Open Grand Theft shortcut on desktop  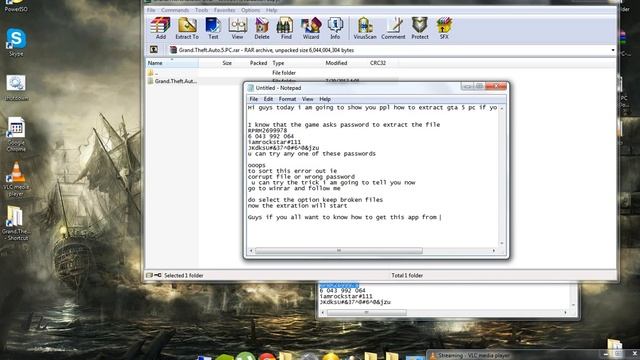coord(16,222)
